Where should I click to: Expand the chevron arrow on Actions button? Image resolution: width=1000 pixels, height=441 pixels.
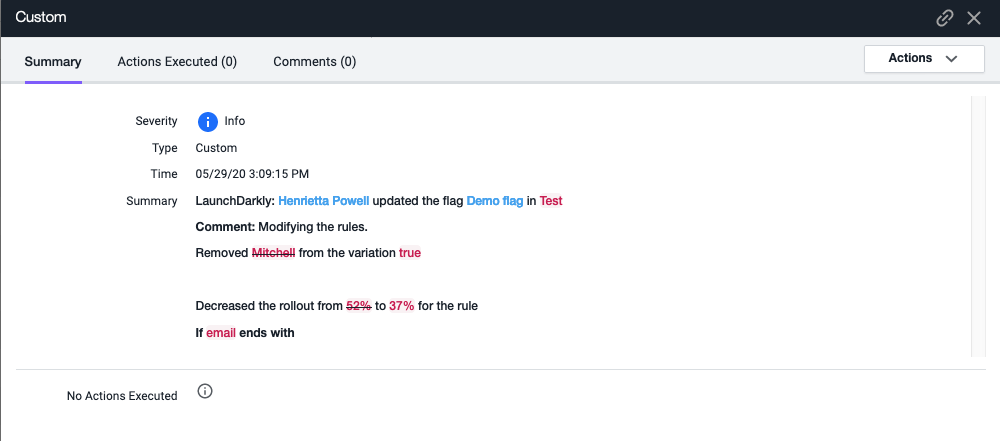tap(950, 59)
